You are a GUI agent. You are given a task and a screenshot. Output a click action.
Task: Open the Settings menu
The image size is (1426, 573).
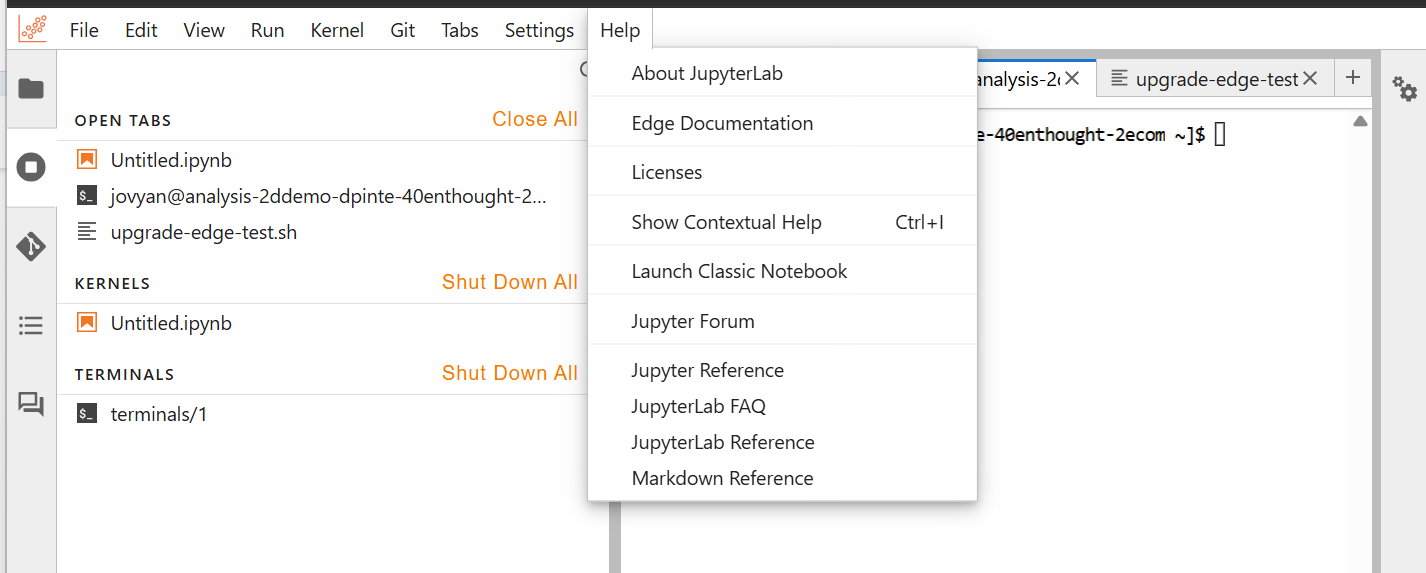coord(539,30)
